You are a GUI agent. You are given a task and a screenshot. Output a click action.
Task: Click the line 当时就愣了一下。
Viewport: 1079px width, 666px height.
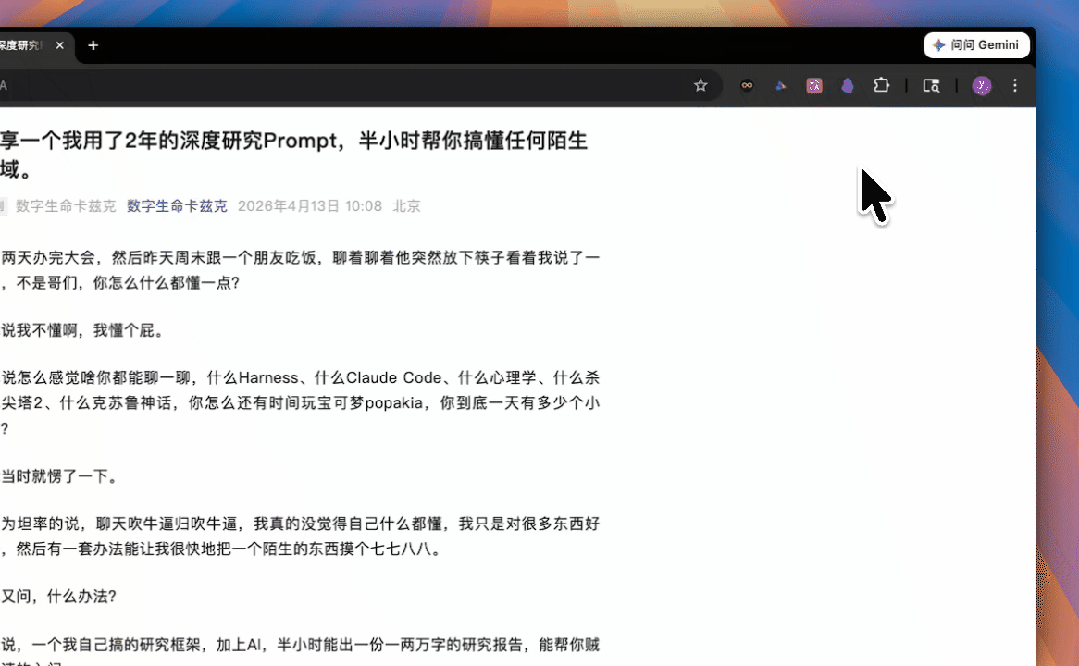click(60, 476)
